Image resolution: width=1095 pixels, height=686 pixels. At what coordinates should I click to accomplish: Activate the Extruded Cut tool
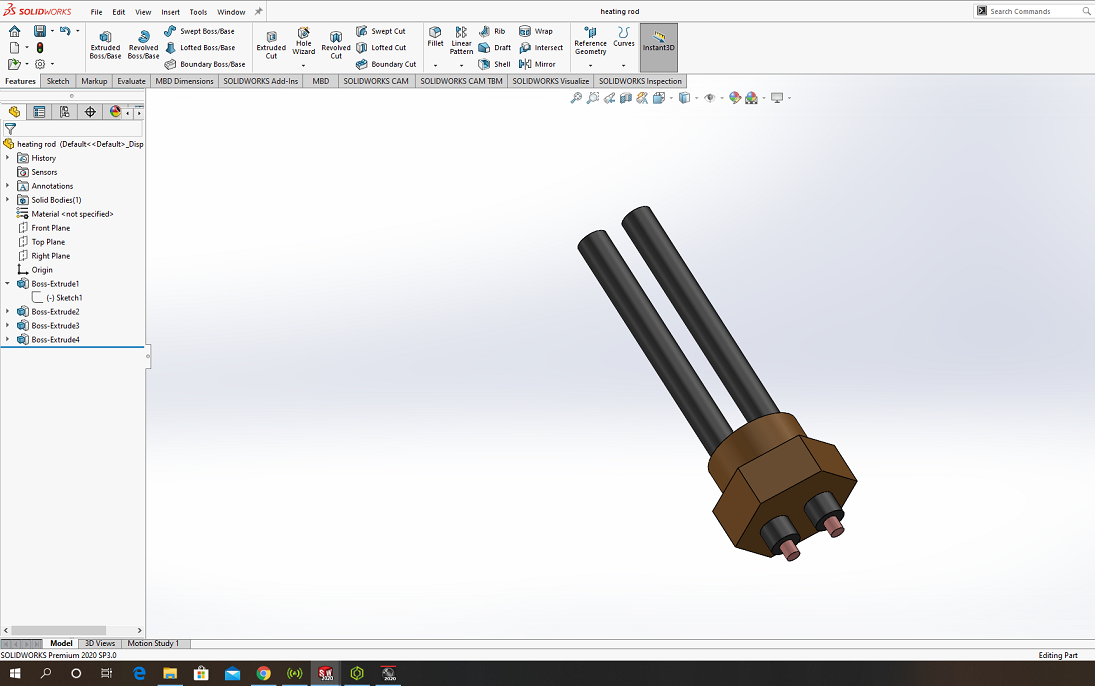(x=271, y=45)
